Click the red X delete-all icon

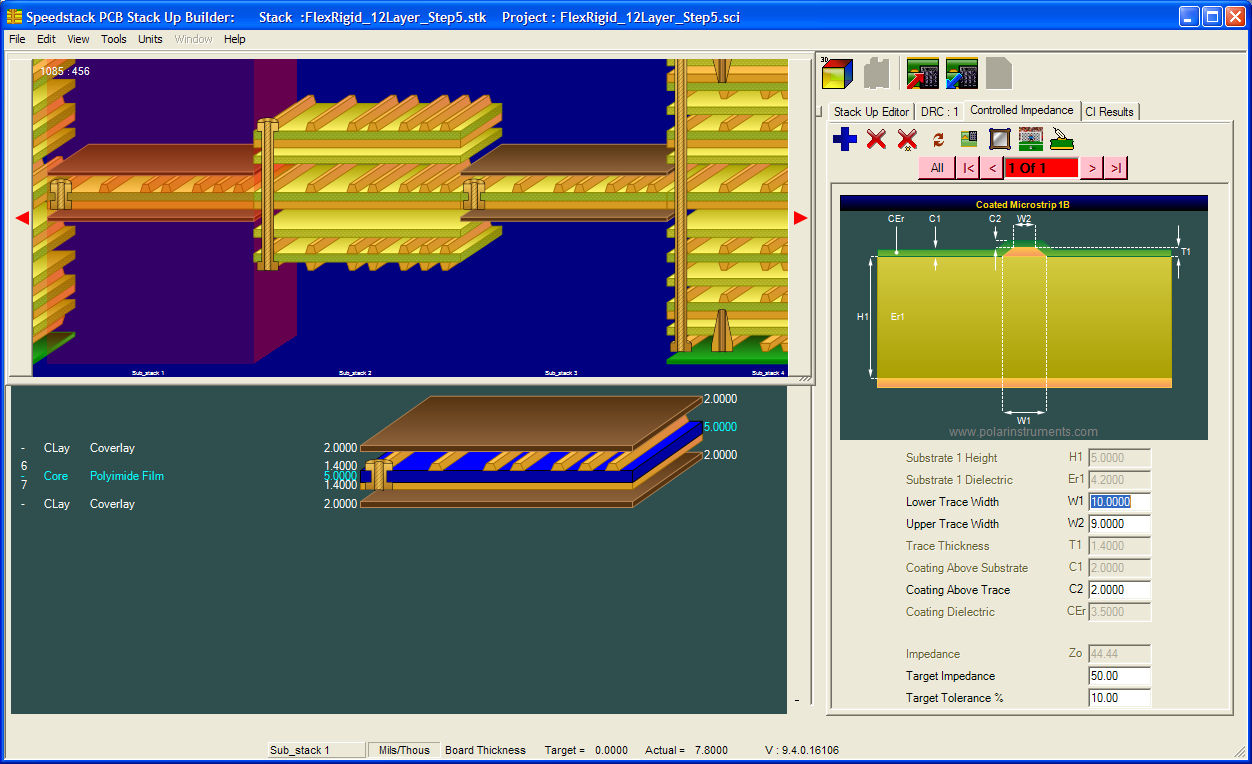907,140
